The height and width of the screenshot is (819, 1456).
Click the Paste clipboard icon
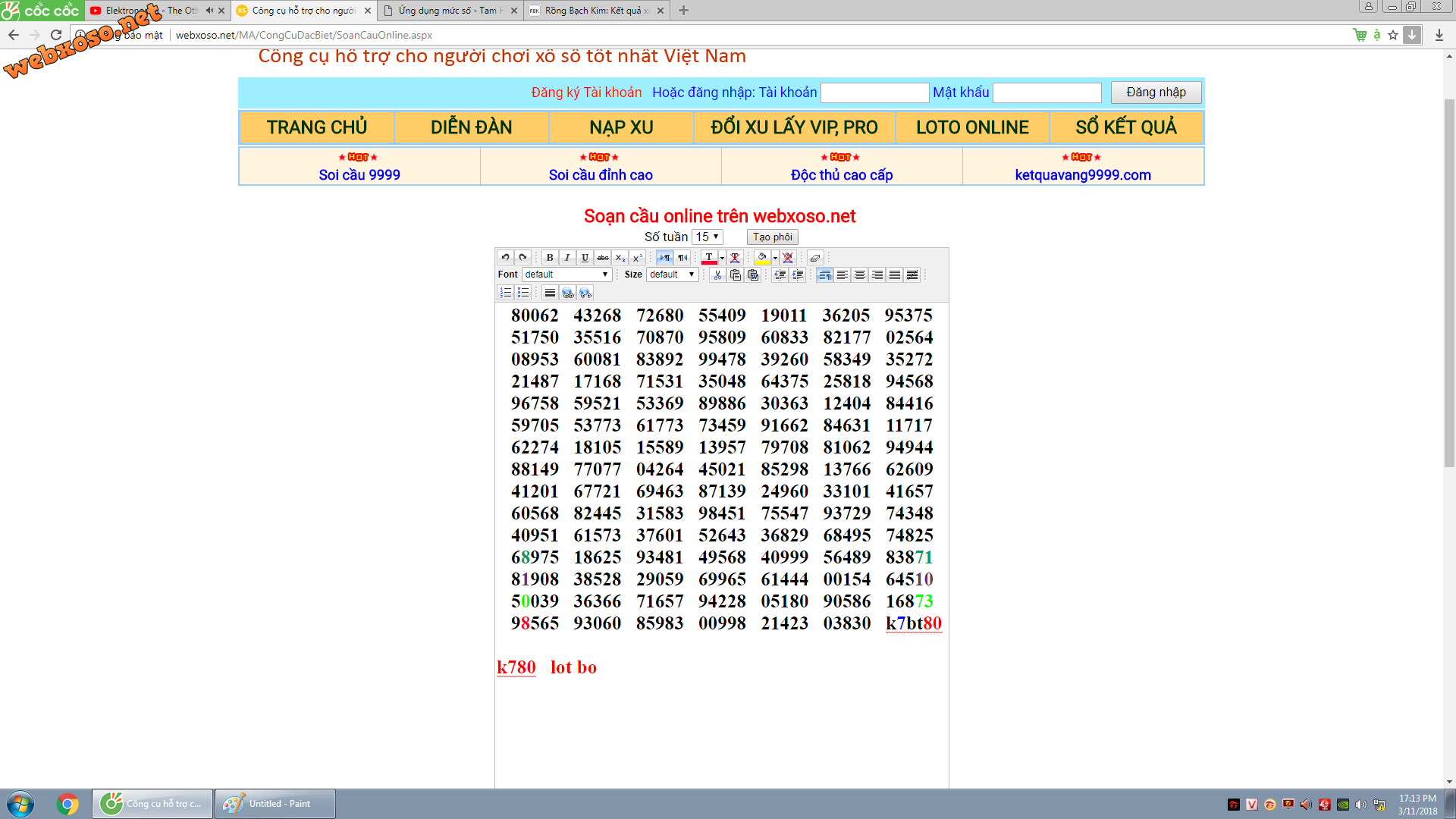click(x=735, y=275)
